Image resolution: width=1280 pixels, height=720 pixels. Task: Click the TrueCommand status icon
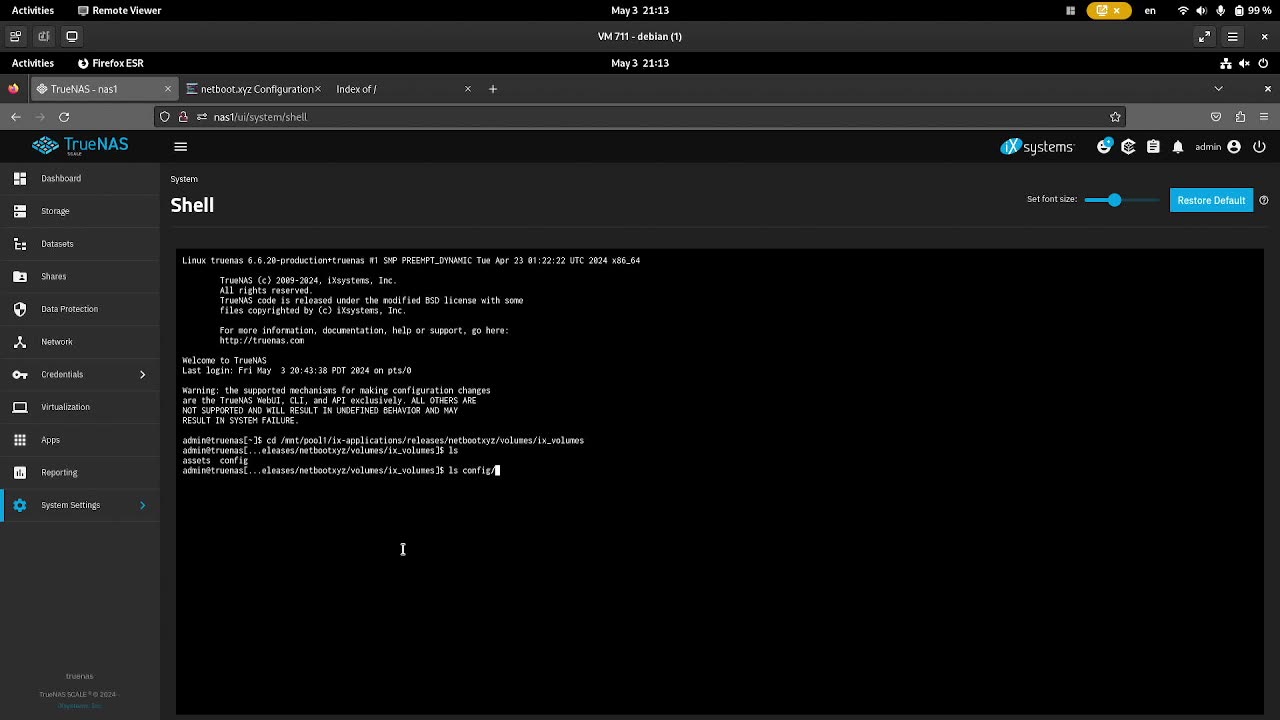(x=1128, y=147)
